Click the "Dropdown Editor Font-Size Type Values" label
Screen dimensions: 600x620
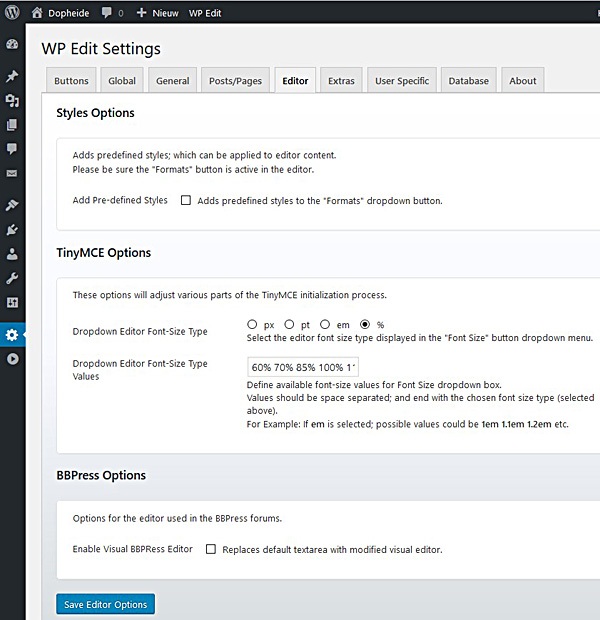[140, 370]
